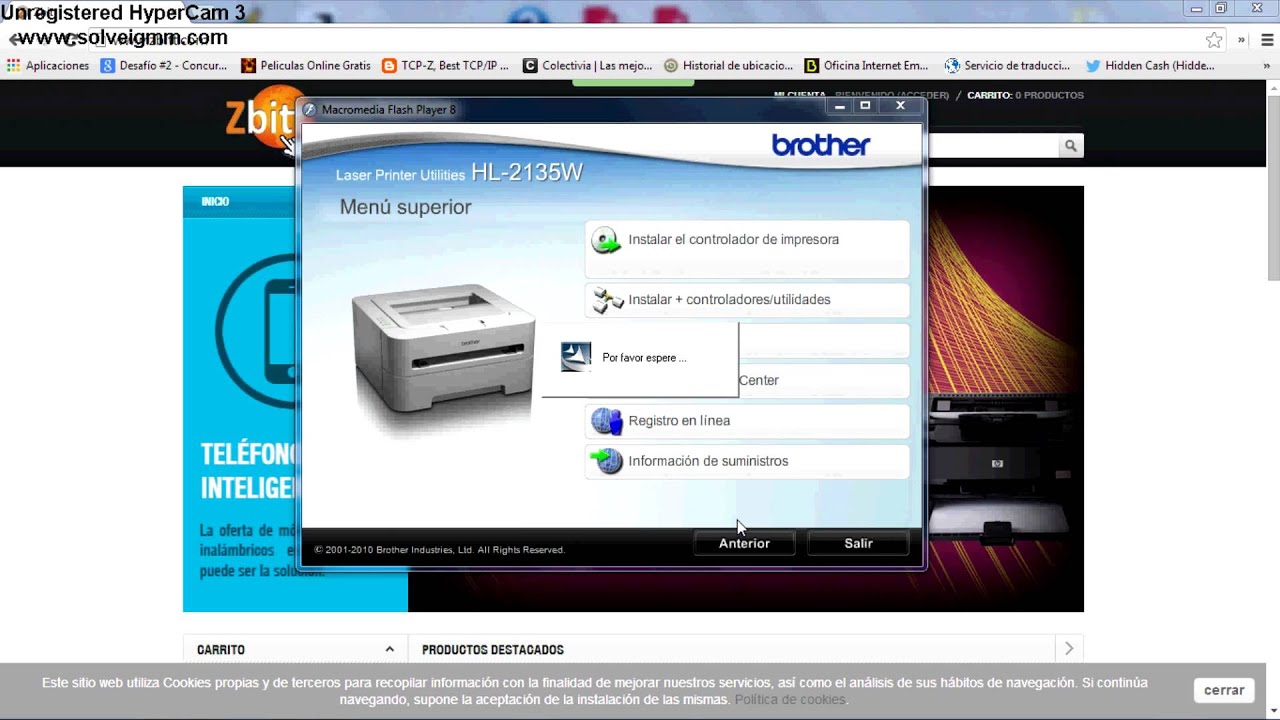1280x720 pixels.
Task: Select Información de suministros option
Action: click(x=747, y=461)
